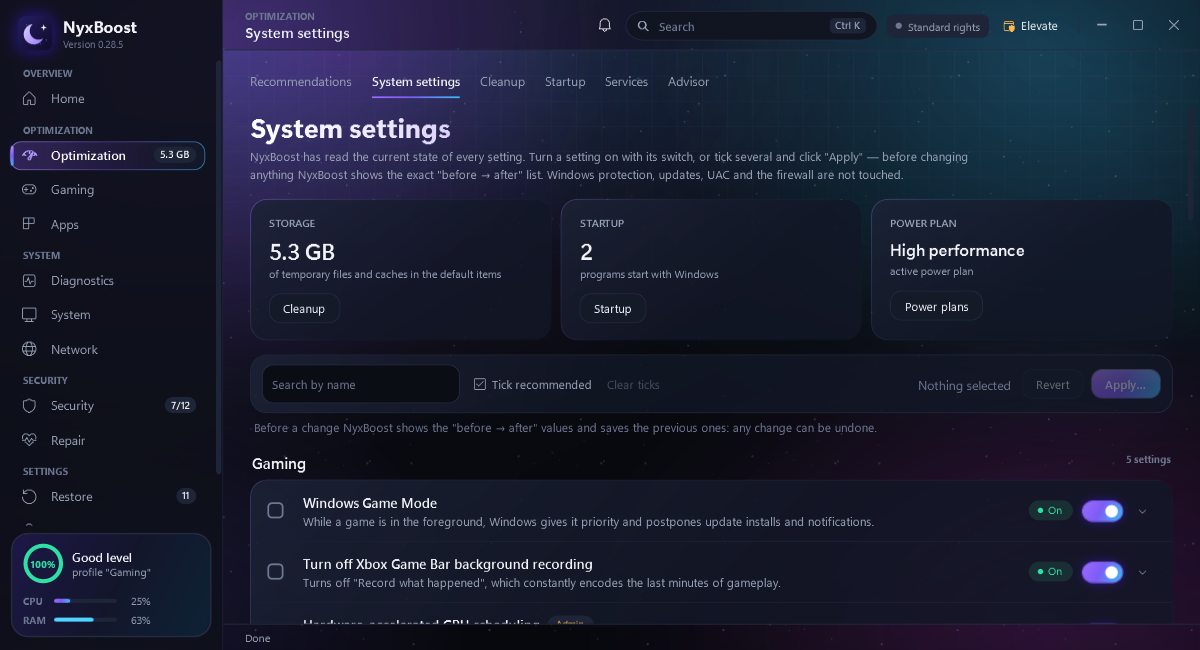Switch to the Services tab
1200x650 pixels.
pos(626,82)
